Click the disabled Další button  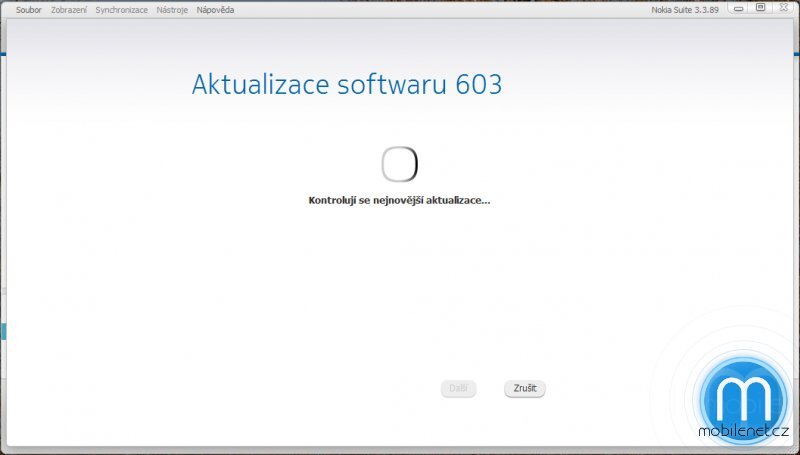click(x=458, y=388)
